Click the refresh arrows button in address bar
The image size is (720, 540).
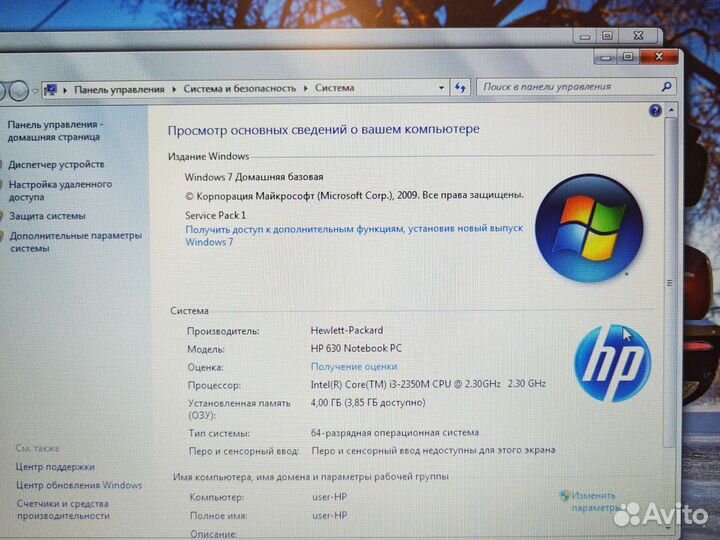460,87
